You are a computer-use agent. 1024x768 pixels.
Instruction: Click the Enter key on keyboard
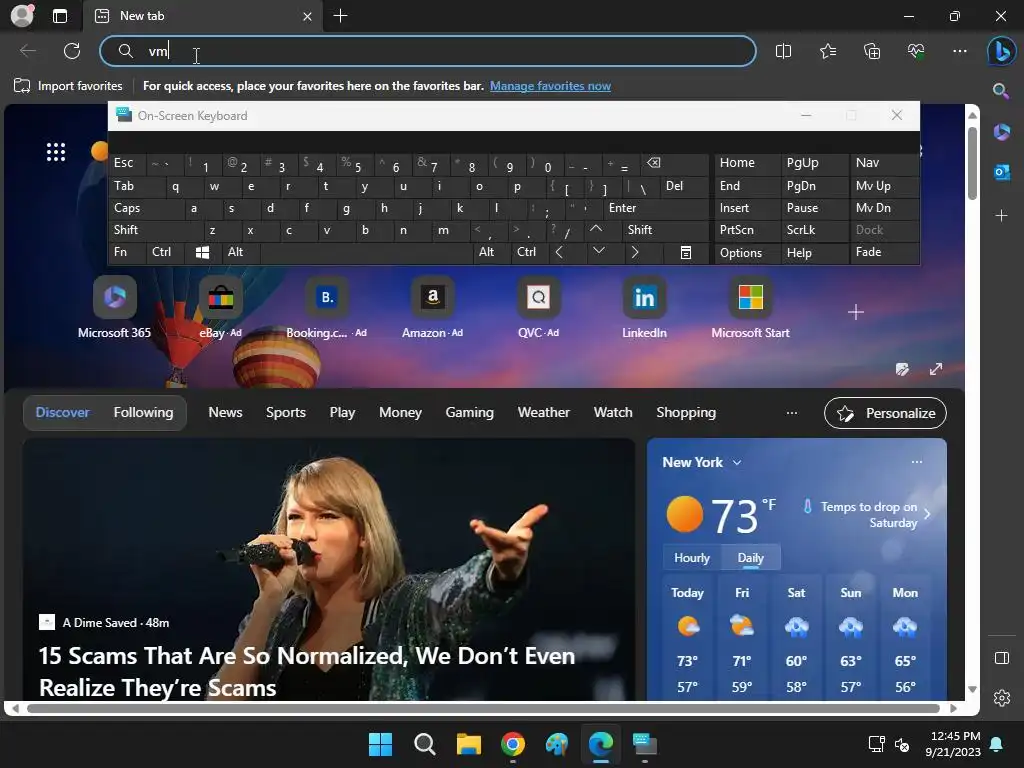[656, 208]
